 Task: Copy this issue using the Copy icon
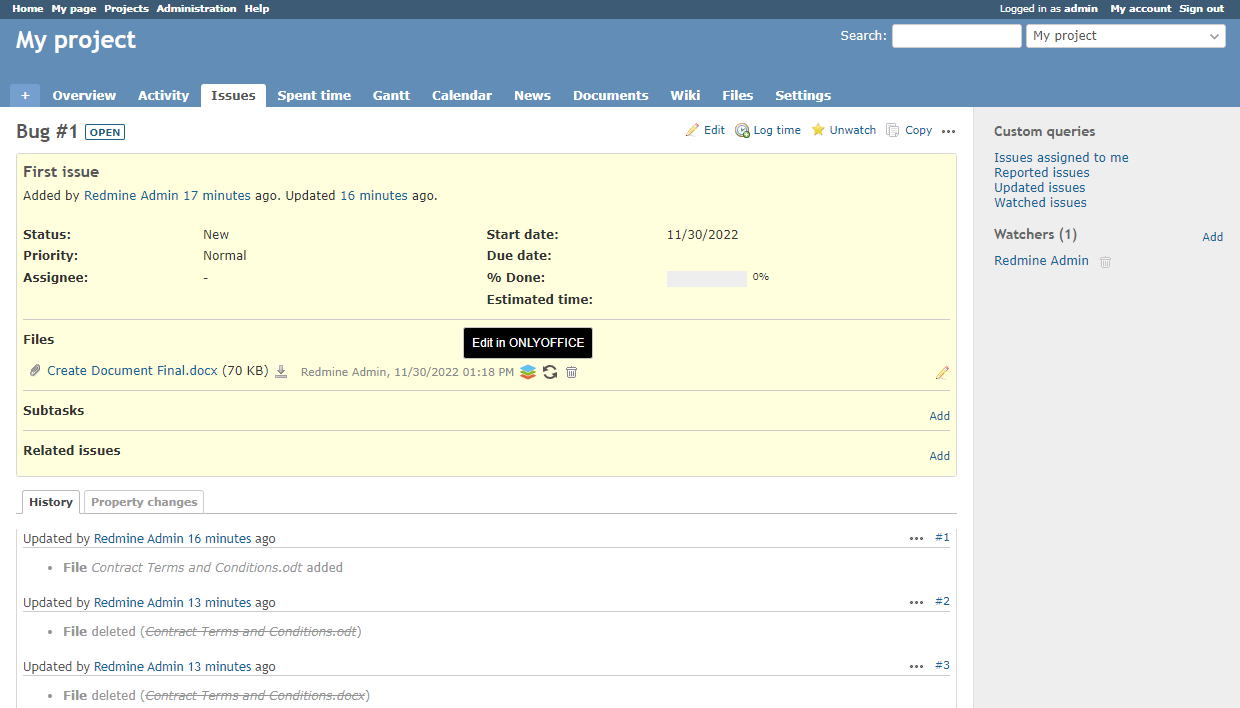[x=893, y=130]
